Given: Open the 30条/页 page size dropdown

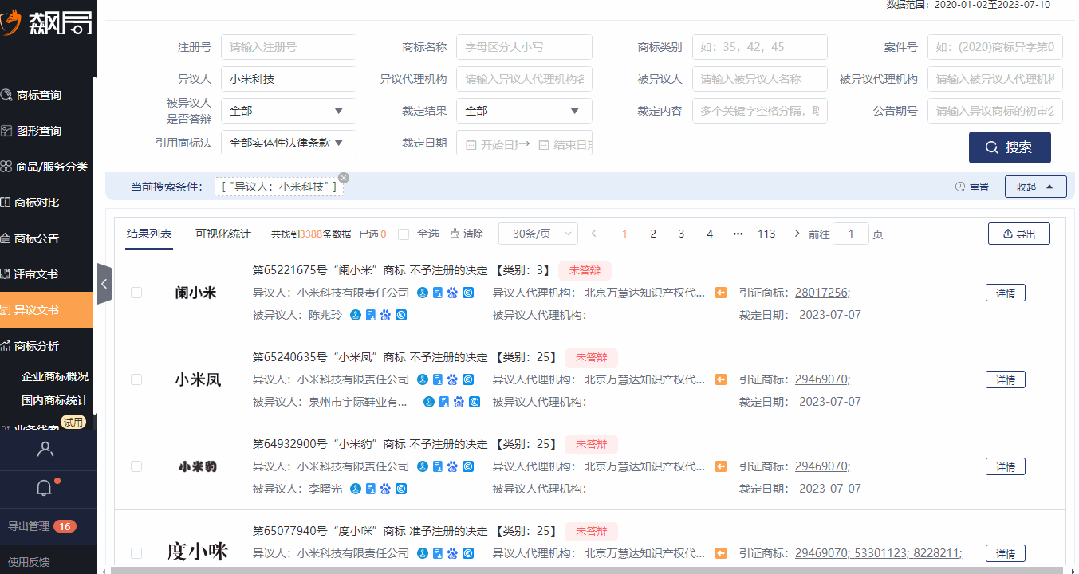Looking at the screenshot, I should pos(538,234).
